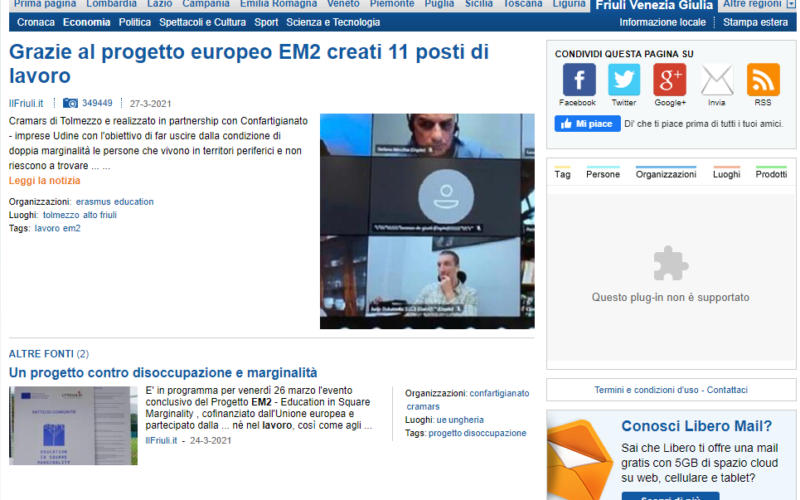
Task: Select the Toscana region tab
Action: click(x=522, y=4)
